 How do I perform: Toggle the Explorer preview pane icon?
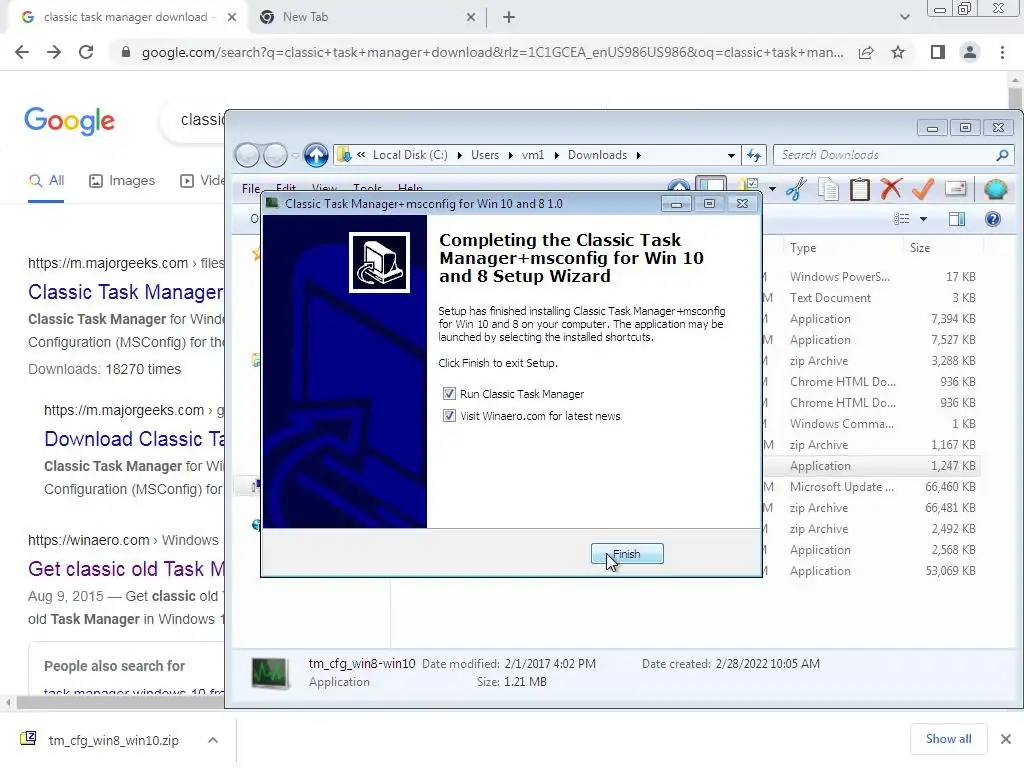click(x=957, y=219)
